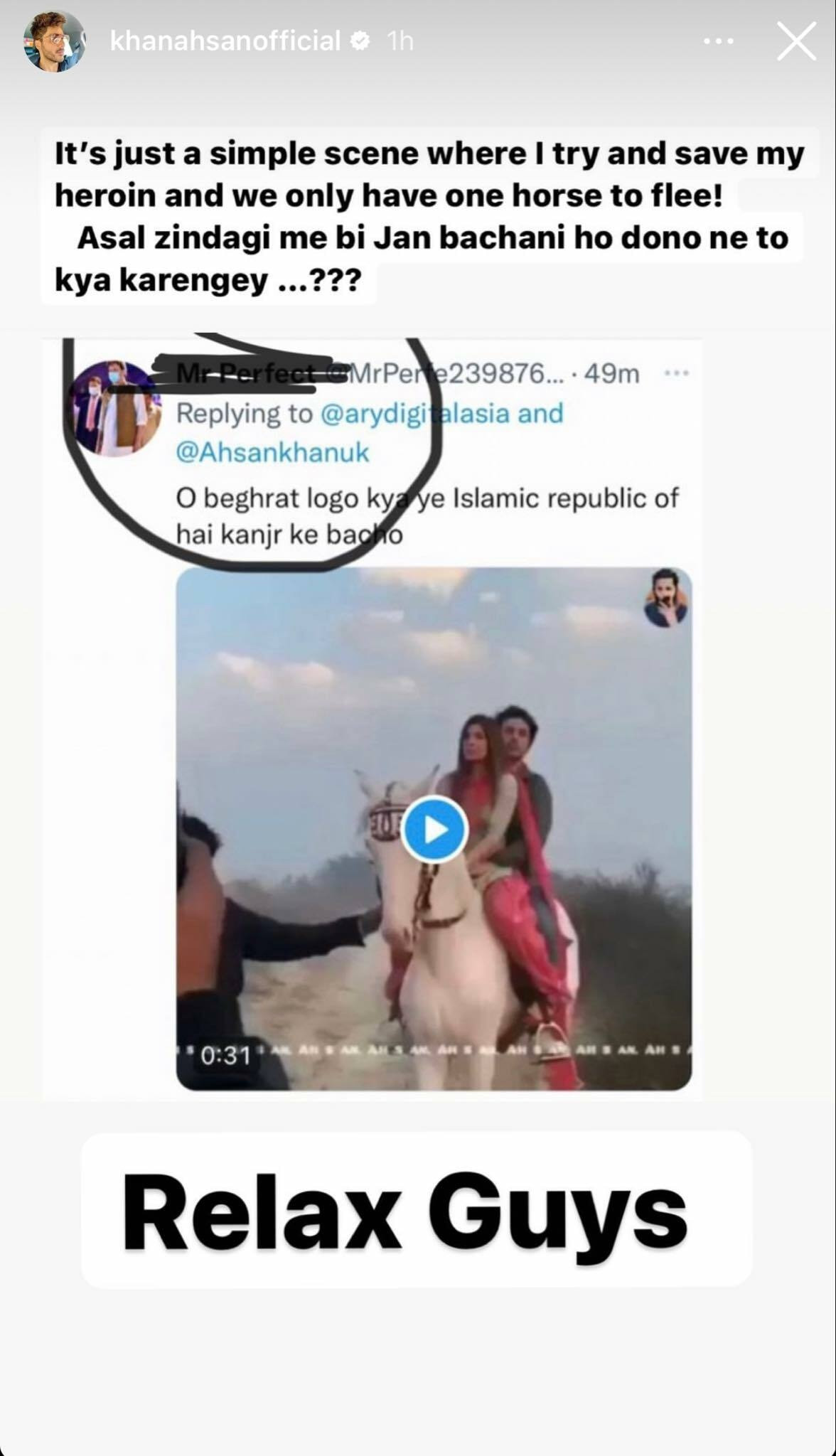This screenshot has height=1456, width=836.
Task: Tap the khanahsanofficial username
Action: coord(225,41)
